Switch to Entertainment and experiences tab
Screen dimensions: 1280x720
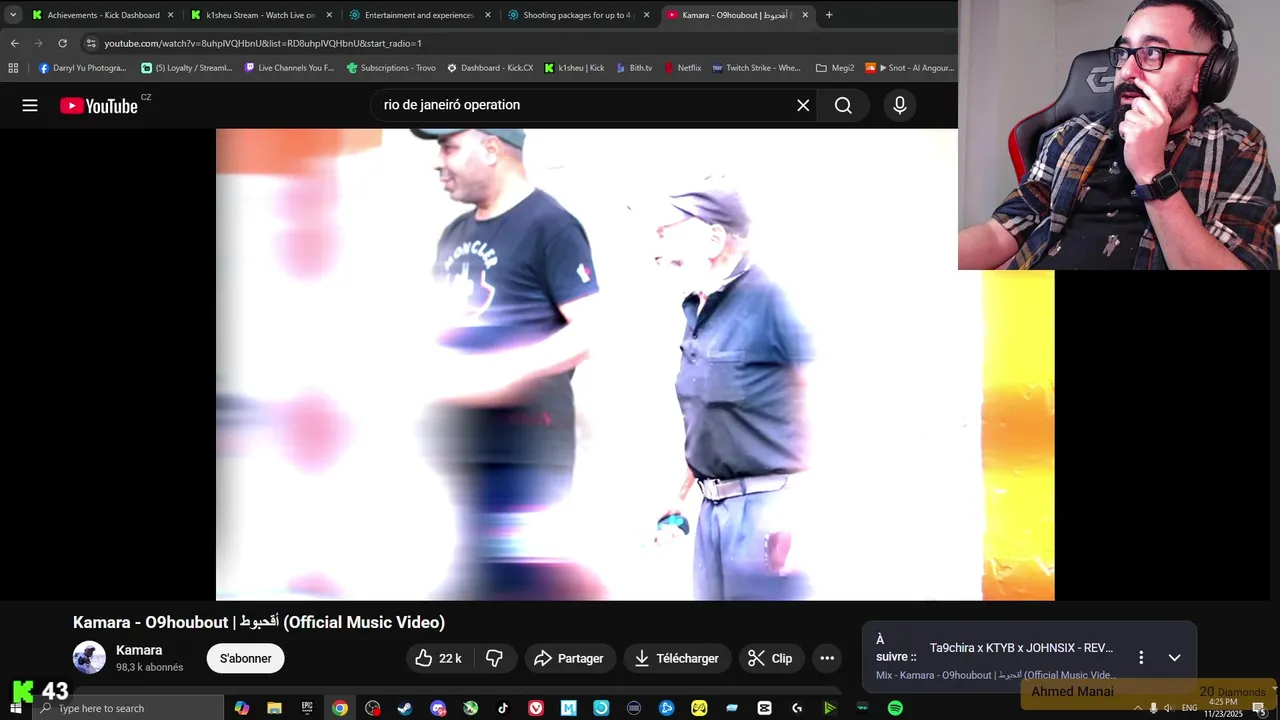[419, 15]
